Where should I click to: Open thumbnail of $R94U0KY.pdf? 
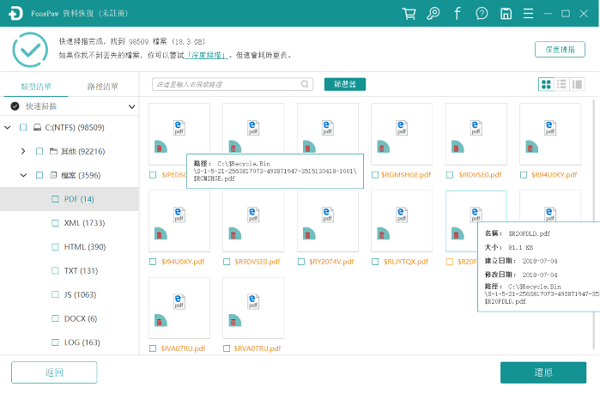[550, 134]
